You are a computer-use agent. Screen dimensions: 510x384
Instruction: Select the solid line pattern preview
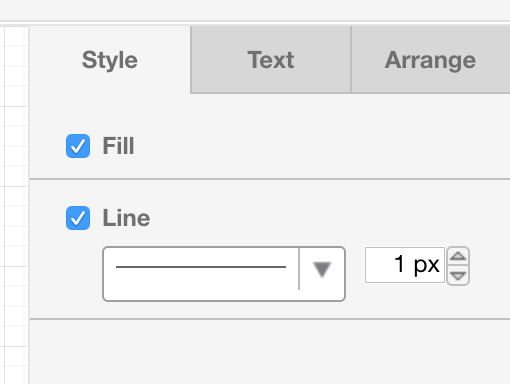click(x=201, y=267)
